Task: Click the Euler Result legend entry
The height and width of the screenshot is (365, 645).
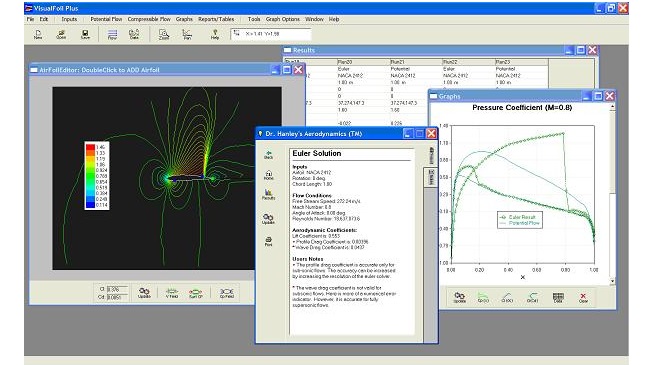Action: [519, 217]
